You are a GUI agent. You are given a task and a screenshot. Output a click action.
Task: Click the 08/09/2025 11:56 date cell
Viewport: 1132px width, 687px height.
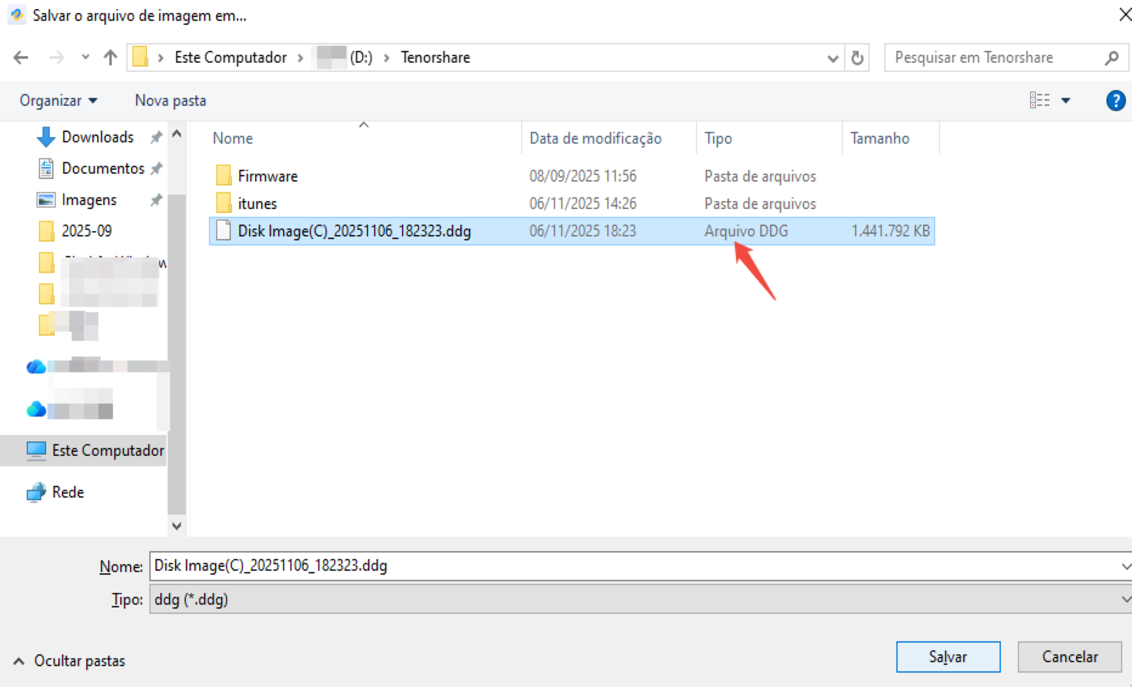click(583, 176)
